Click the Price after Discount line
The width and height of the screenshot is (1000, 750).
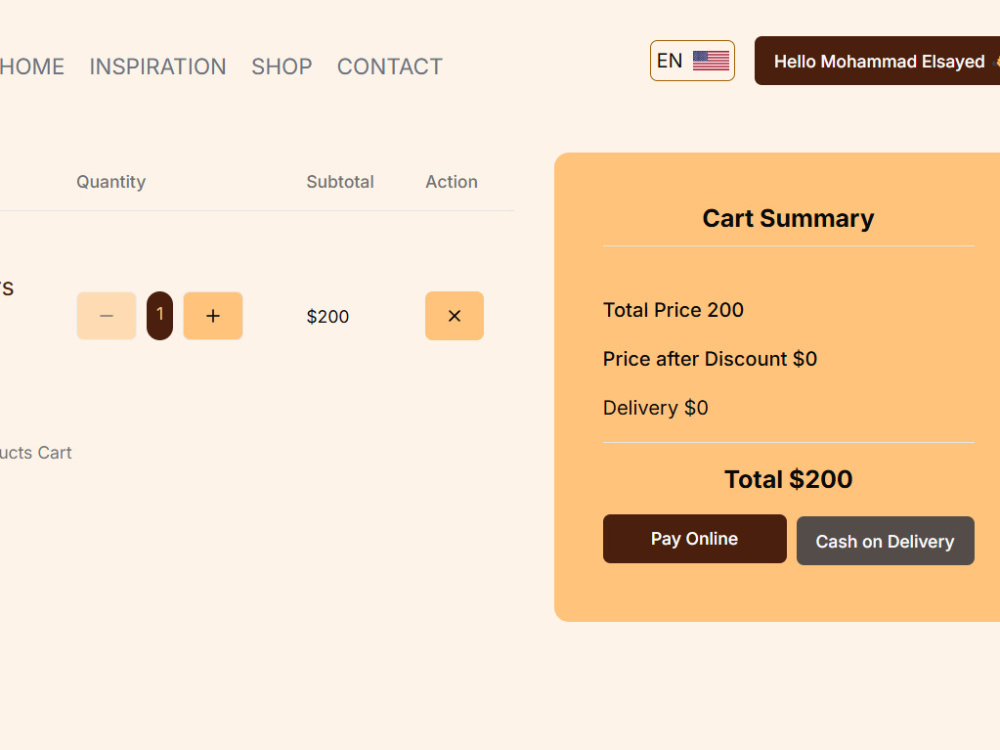(710, 359)
